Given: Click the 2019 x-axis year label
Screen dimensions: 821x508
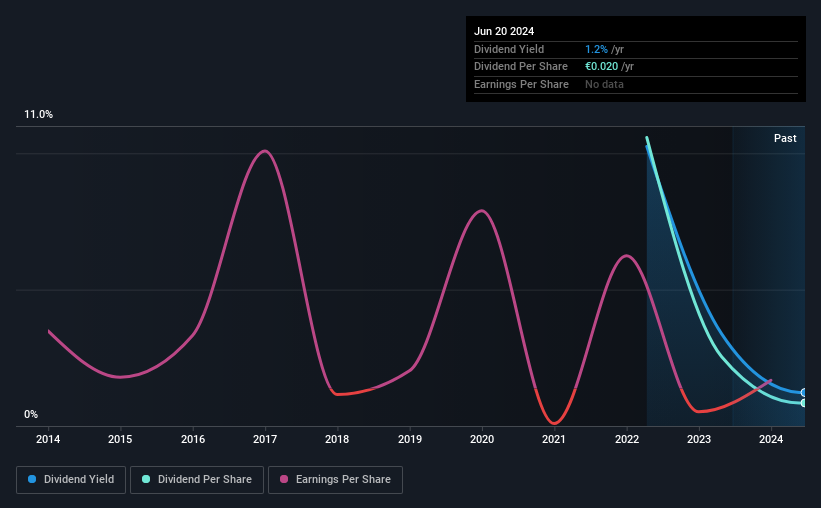Looking at the screenshot, I should pos(409,439).
